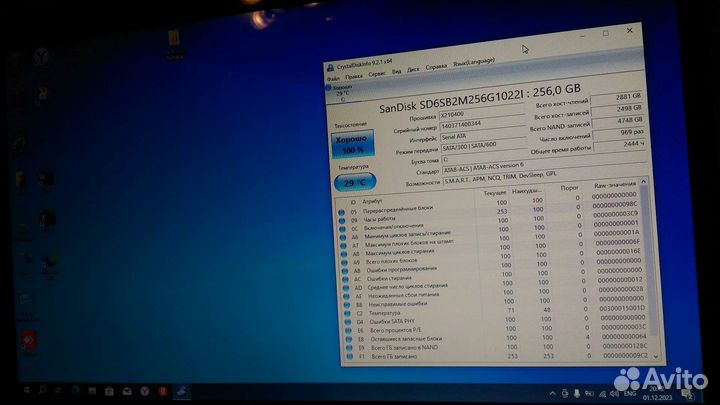Open the Справка menu
The height and width of the screenshot is (405, 720).
tap(436, 67)
